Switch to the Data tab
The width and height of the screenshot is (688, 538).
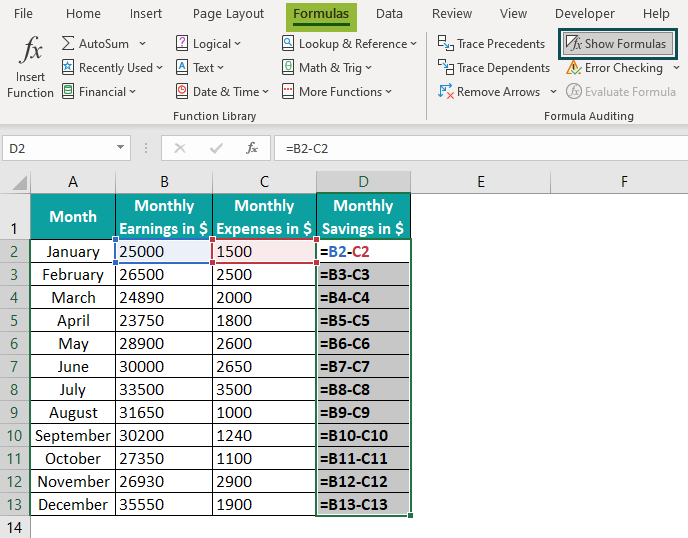pos(389,14)
